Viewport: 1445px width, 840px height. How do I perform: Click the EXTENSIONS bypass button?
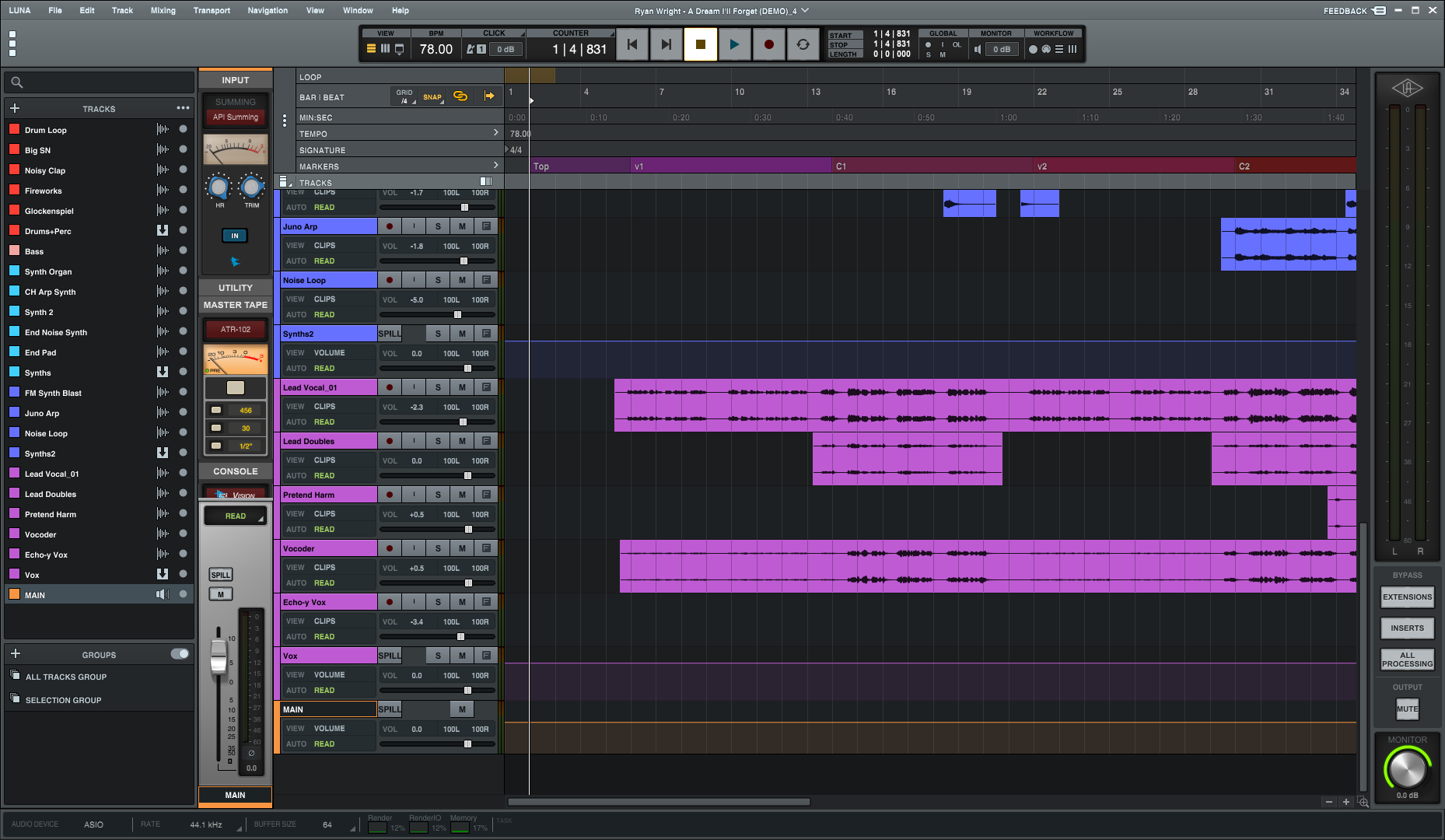(1407, 597)
